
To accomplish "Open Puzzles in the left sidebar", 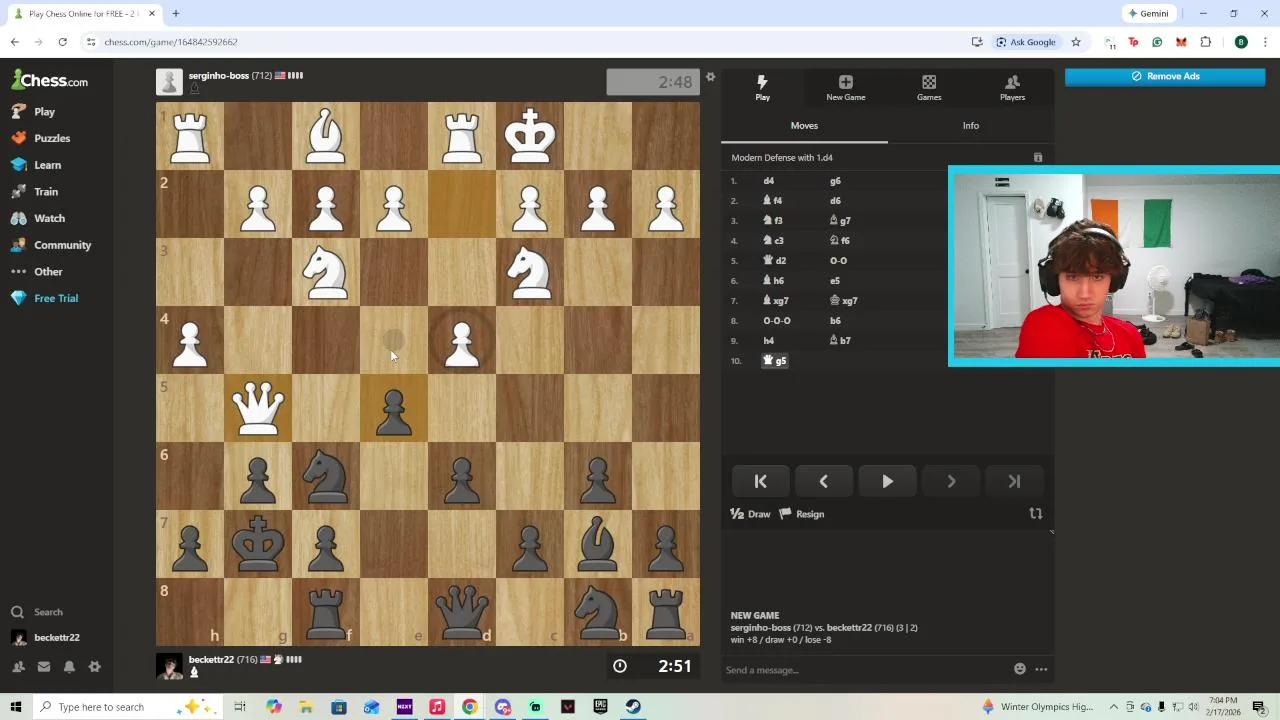I will point(40,138).
